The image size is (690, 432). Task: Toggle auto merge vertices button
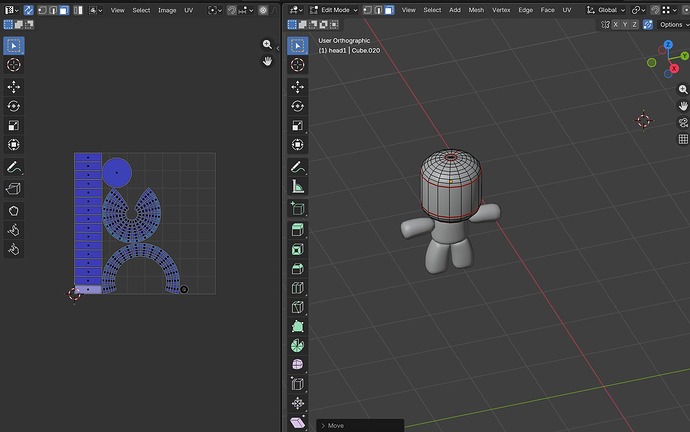[x=648, y=25]
